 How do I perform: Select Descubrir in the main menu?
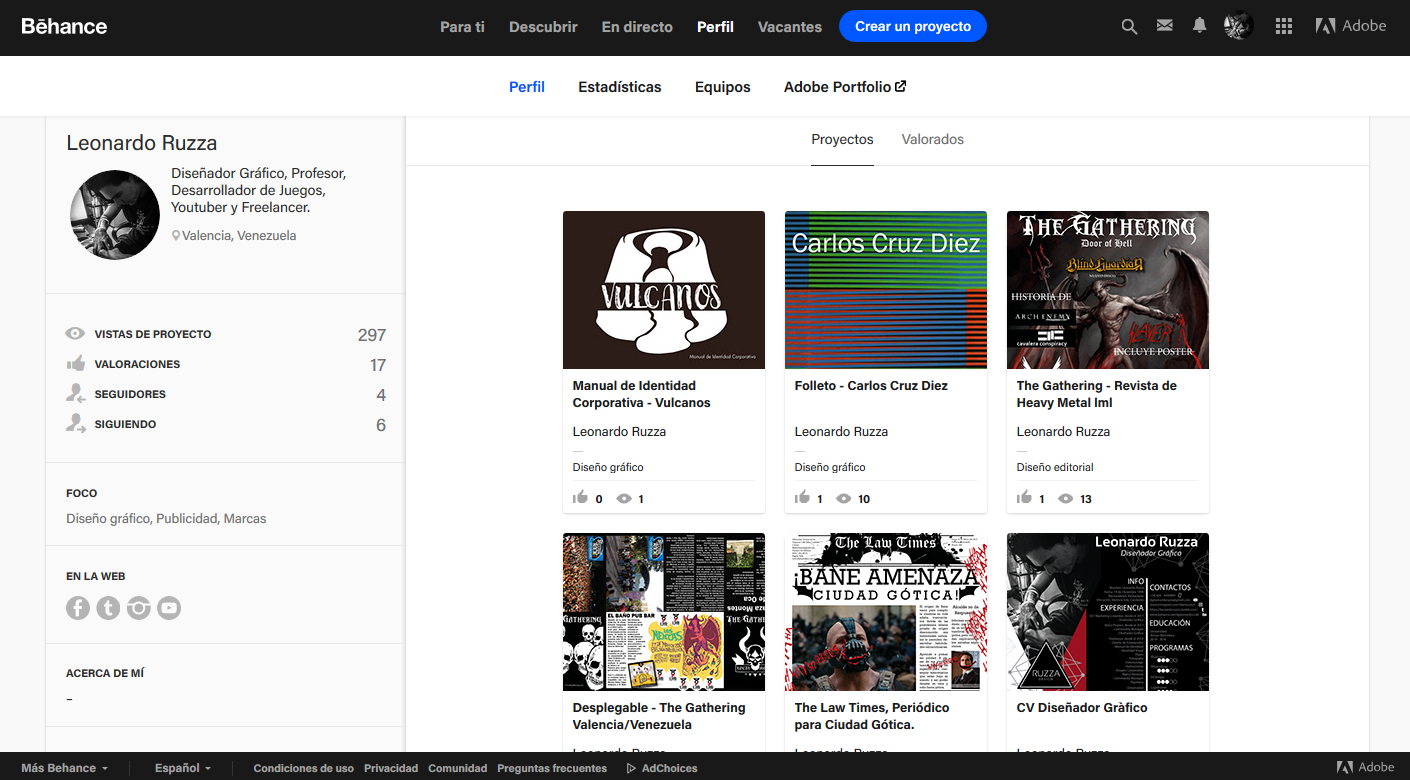tap(542, 27)
